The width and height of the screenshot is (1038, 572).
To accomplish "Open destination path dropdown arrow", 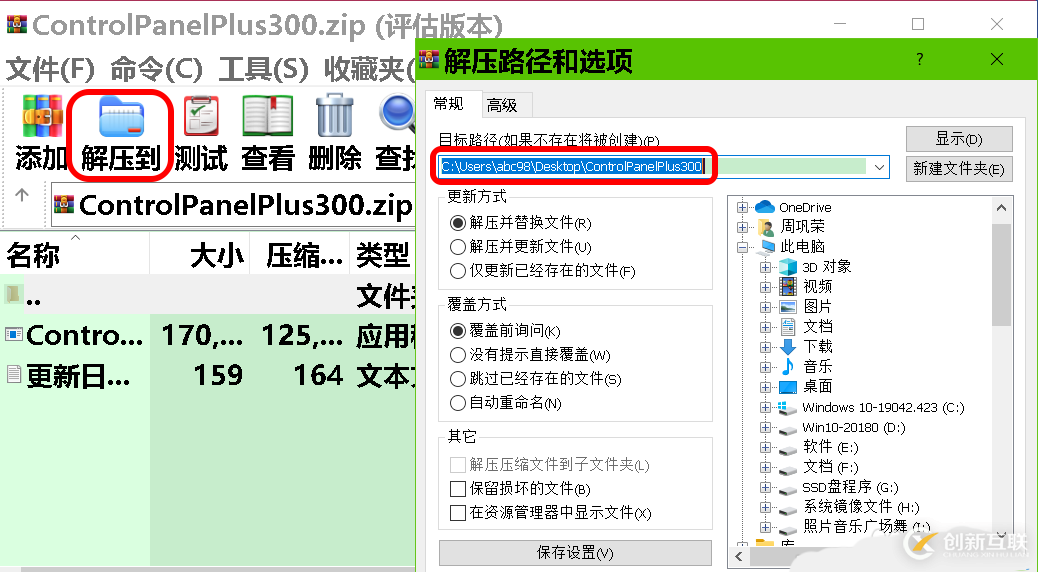I will 879,167.
